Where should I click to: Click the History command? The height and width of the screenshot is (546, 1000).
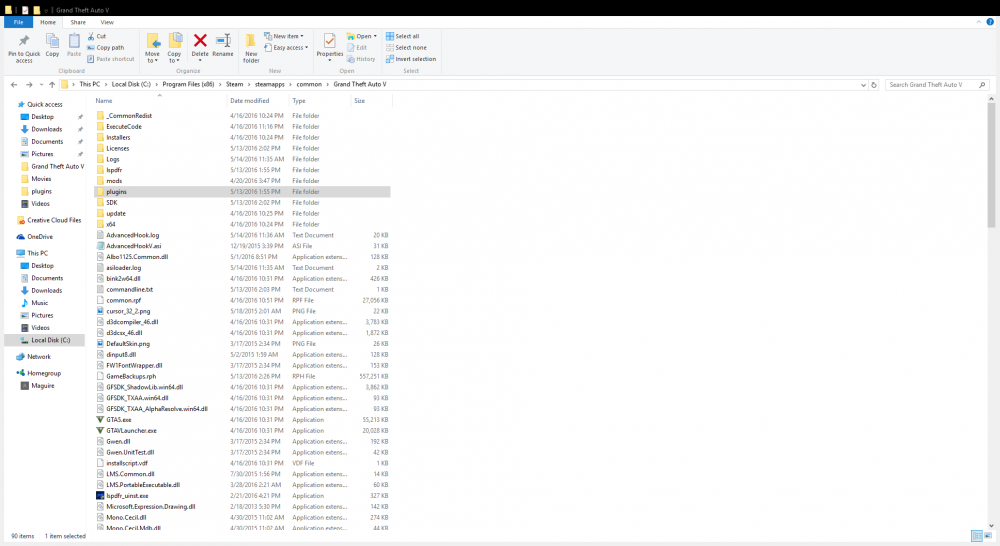(x=361, y=59)
